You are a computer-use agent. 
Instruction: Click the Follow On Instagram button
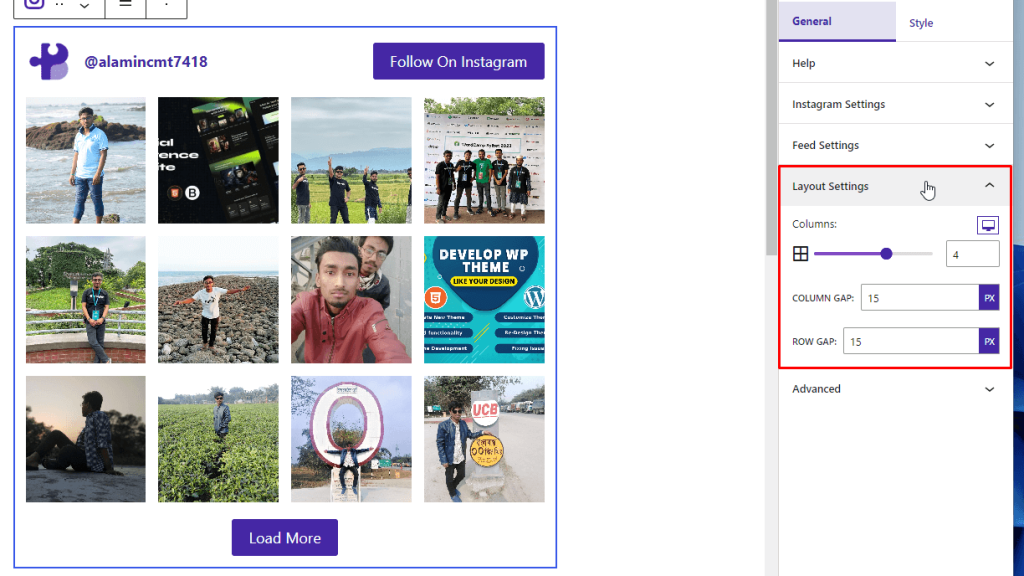pyautogui.click(x=458, y=61)
